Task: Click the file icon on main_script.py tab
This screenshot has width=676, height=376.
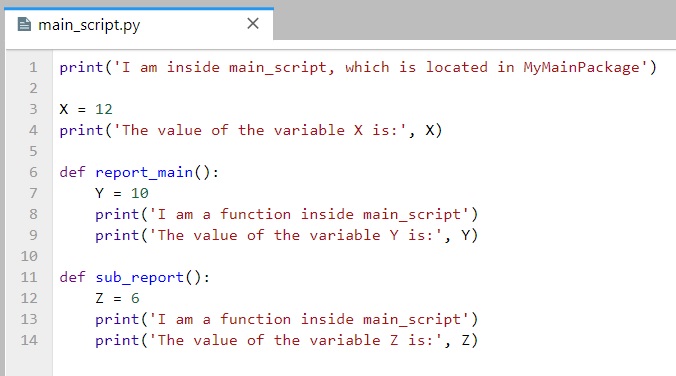Action: point(25,24)
